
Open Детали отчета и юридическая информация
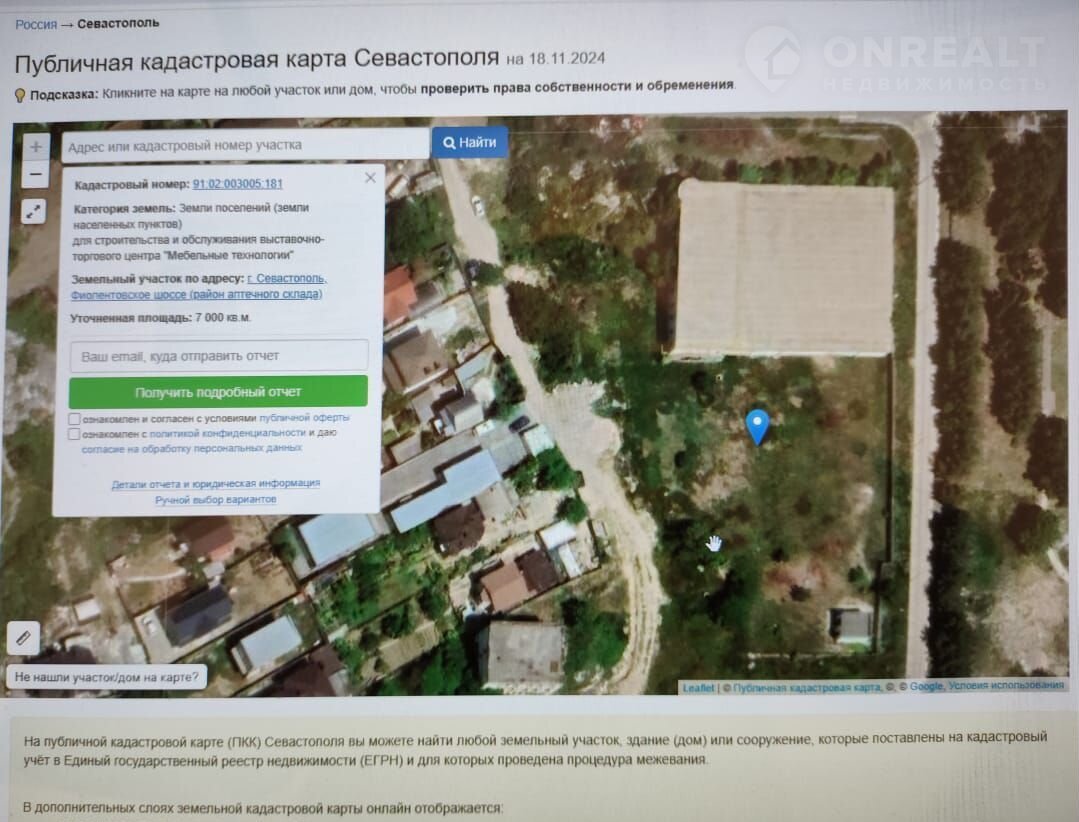215,483
